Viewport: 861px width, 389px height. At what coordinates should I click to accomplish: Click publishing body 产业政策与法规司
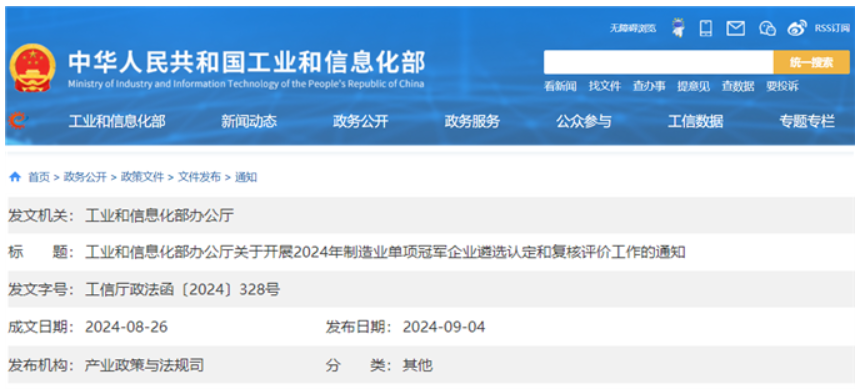pyautogui.click(x=144, y=365)
